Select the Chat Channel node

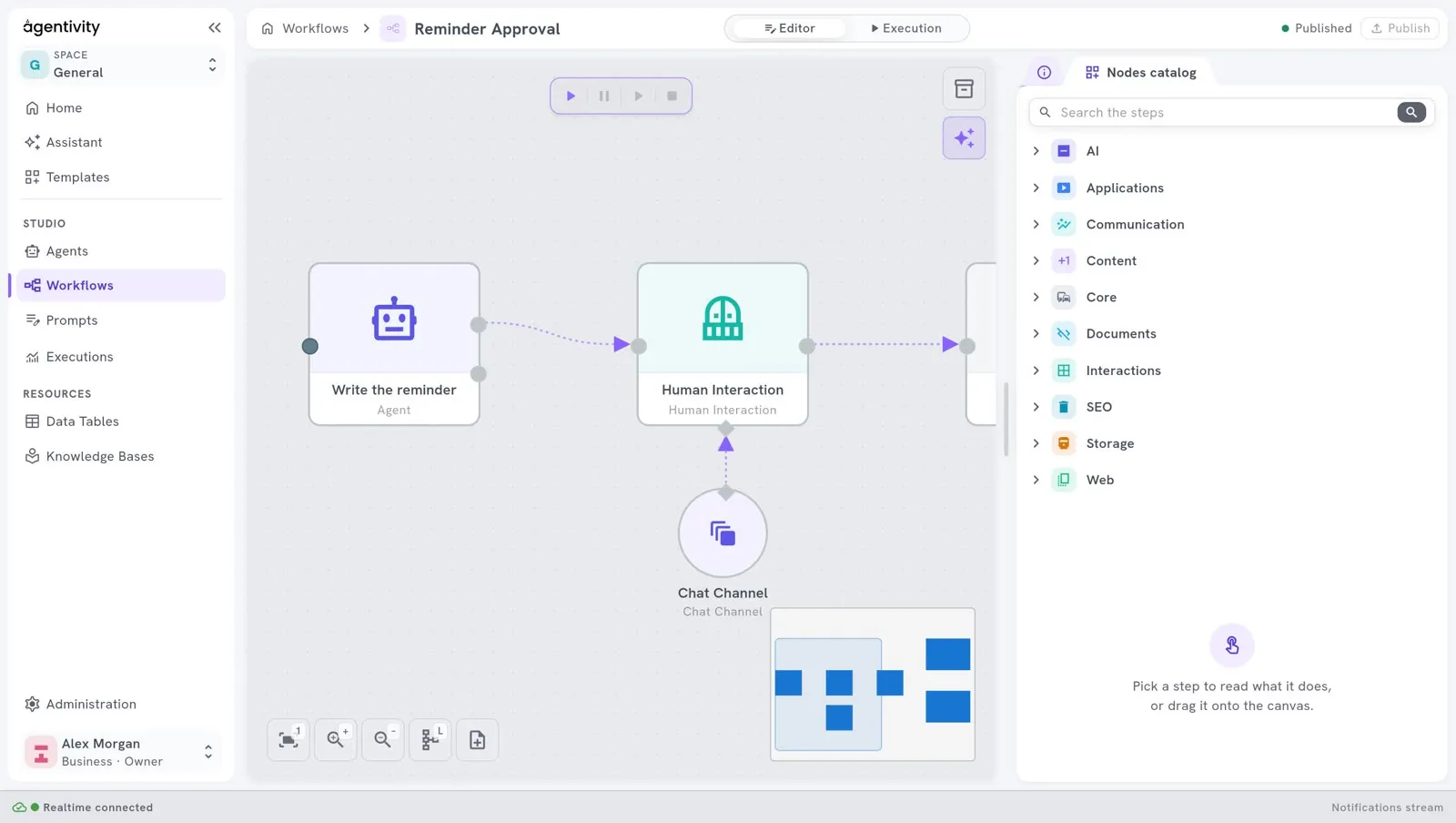(x=723, y=533)
